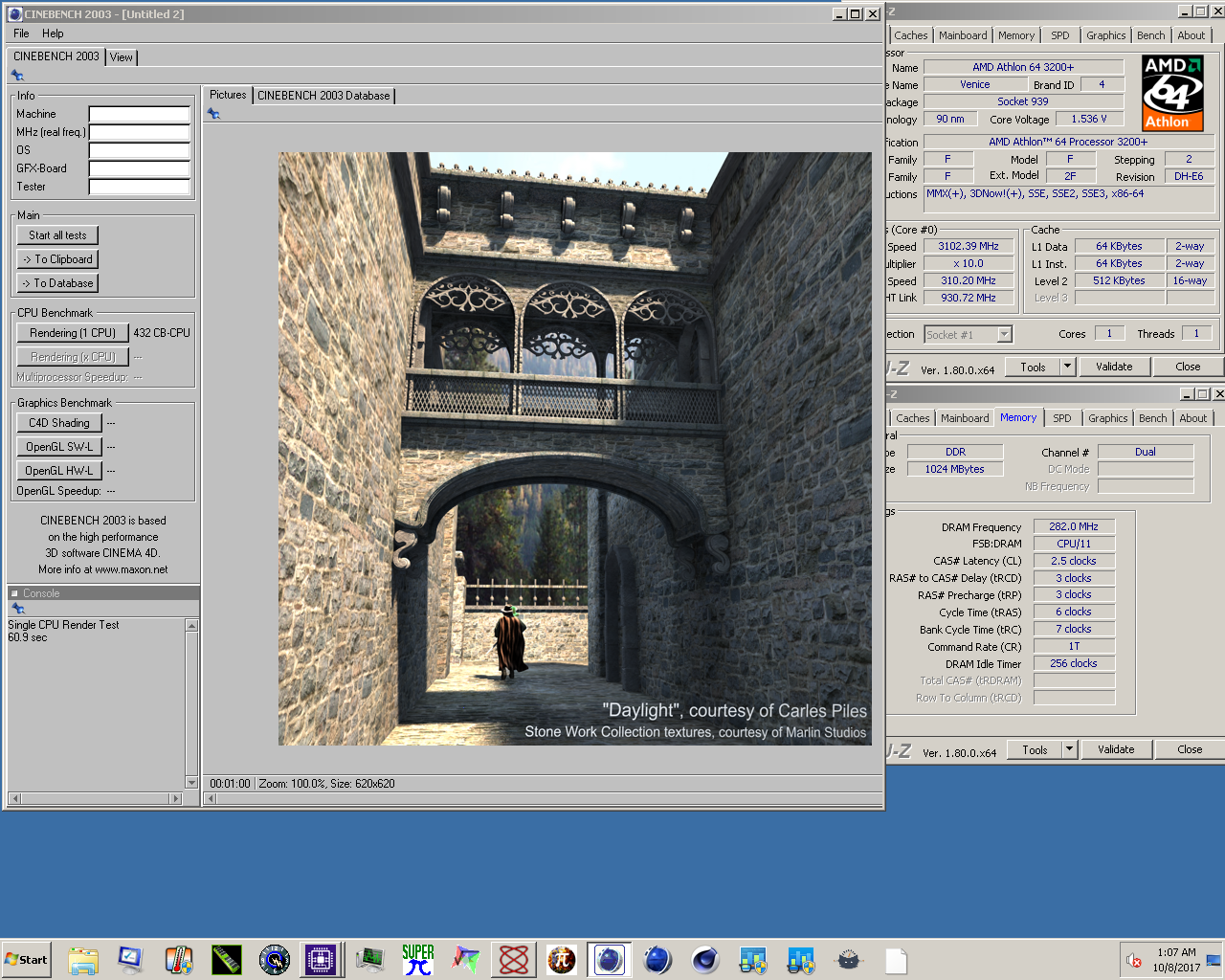Open the pi ball taskbar icon
This screenshot has width=1225, height=980.
562,960
